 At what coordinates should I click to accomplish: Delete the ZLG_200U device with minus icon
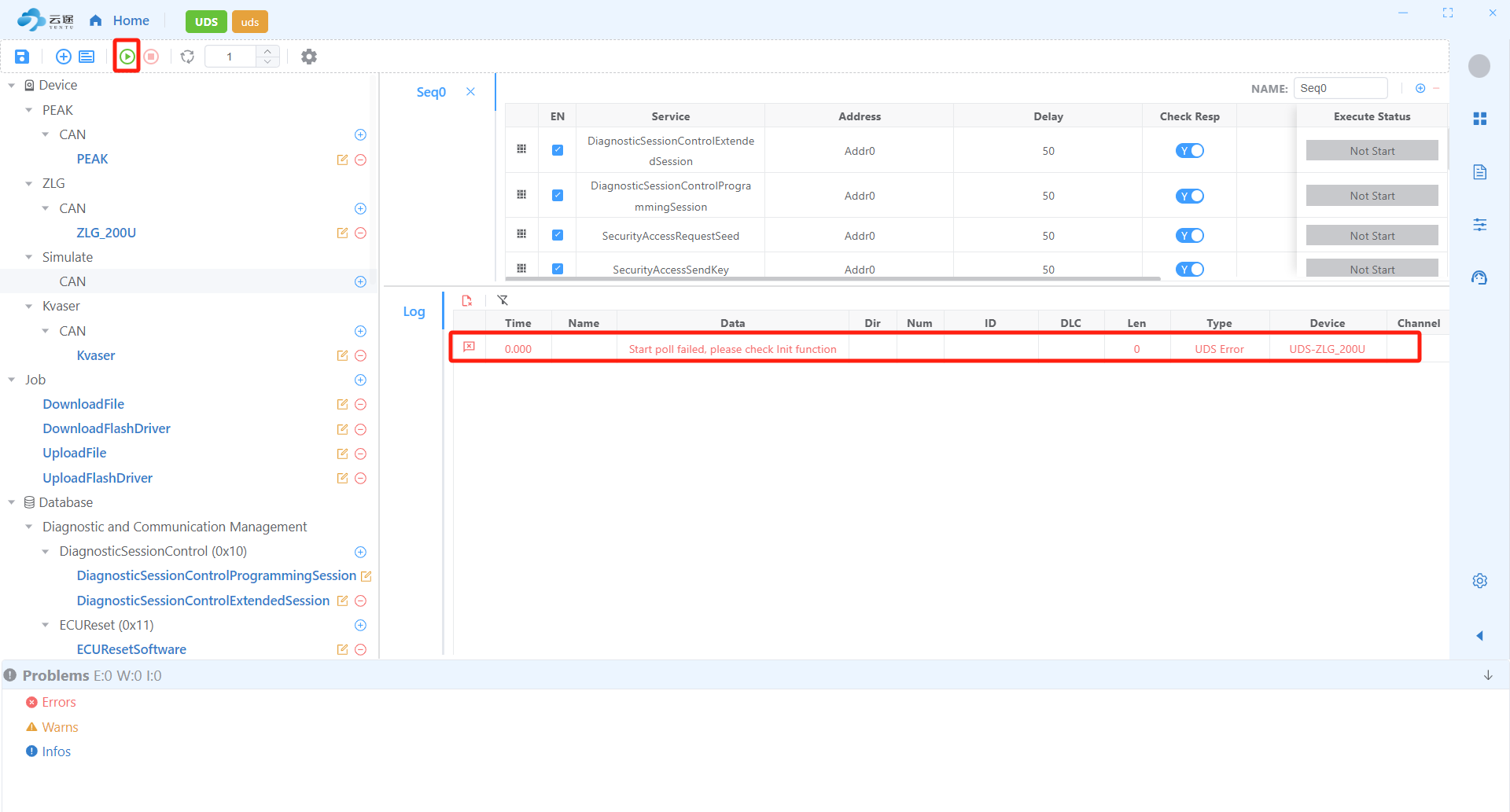360,233
